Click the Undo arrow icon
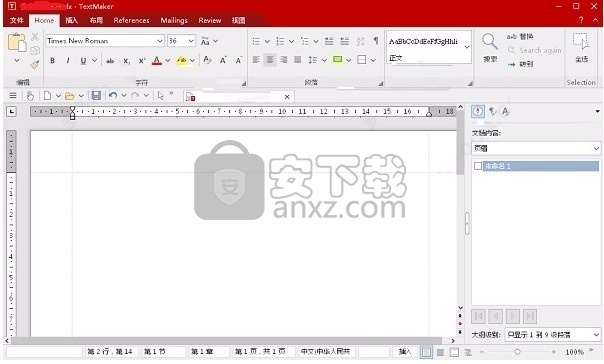The width and height of the screenshot is (604, 364). click(113, 96)
